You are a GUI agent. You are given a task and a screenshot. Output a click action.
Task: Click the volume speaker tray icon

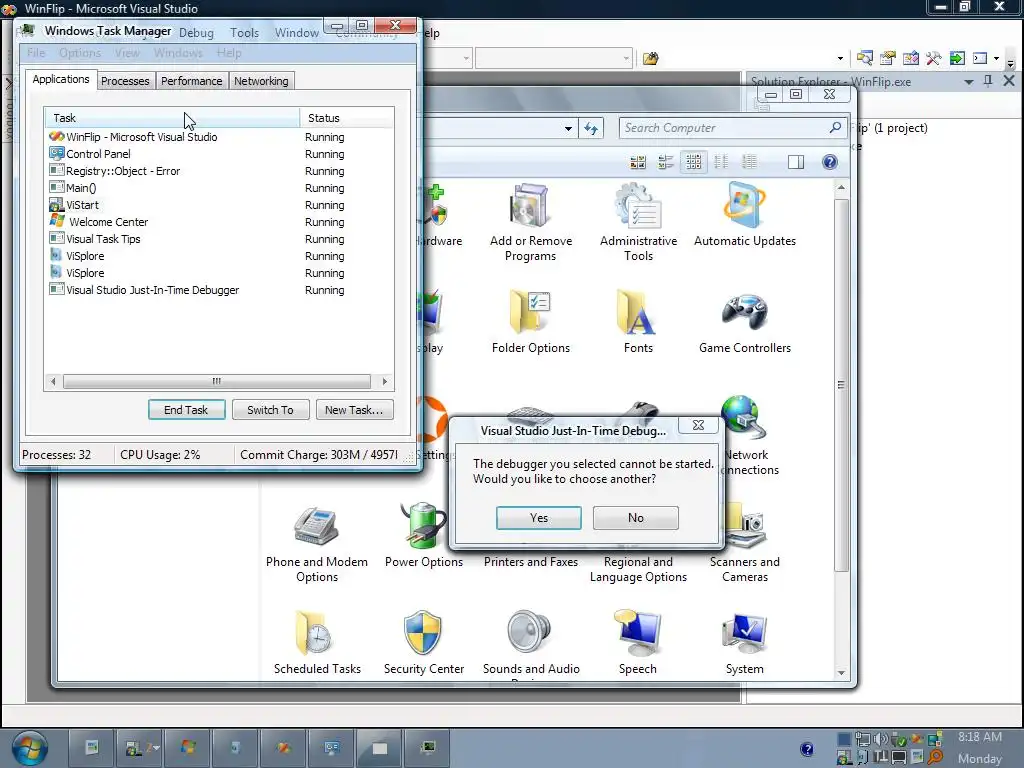pos(881,739)
